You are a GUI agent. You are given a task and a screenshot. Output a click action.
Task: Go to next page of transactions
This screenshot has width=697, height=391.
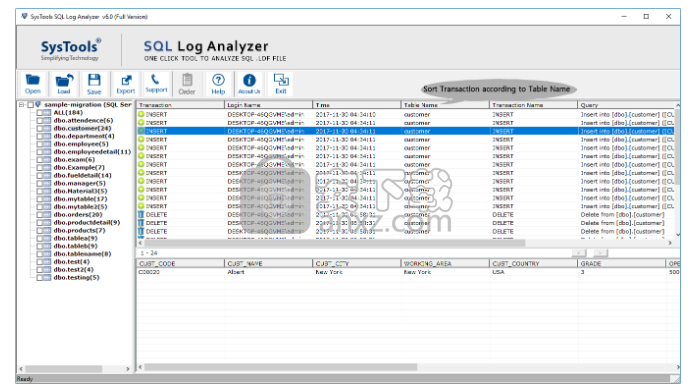601,253
